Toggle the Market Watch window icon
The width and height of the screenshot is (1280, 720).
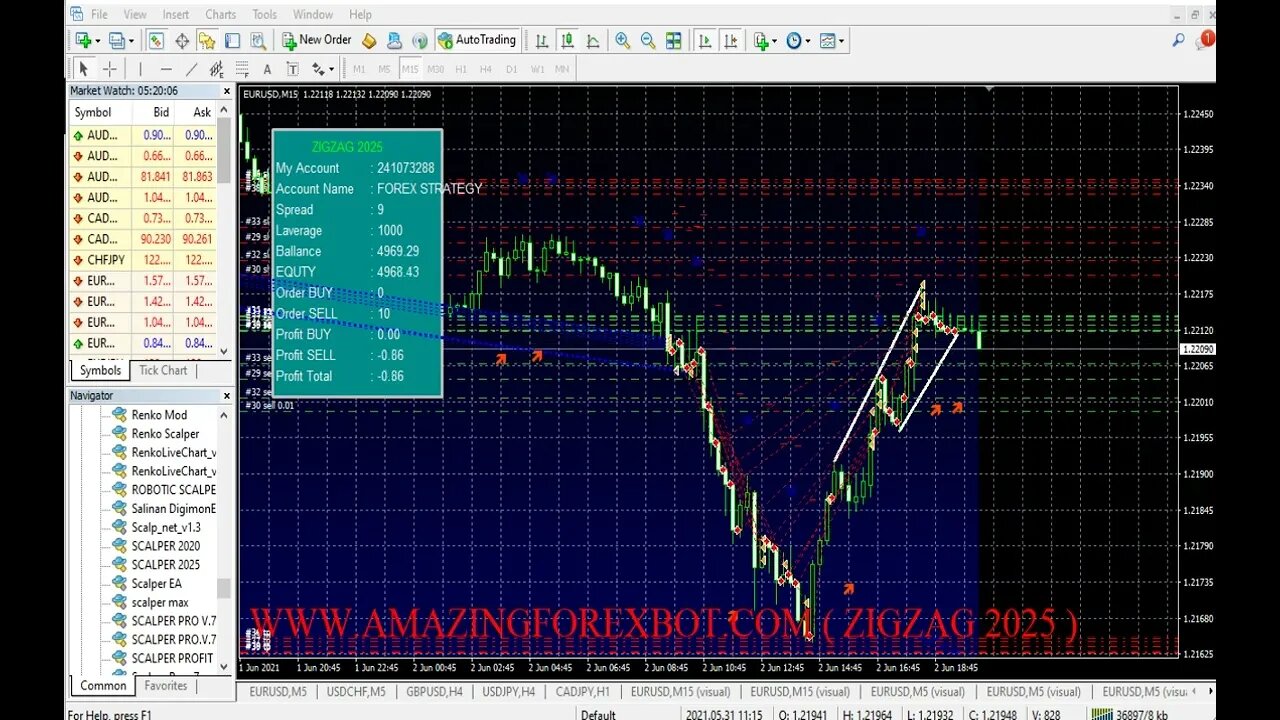[x=156, y=41]
